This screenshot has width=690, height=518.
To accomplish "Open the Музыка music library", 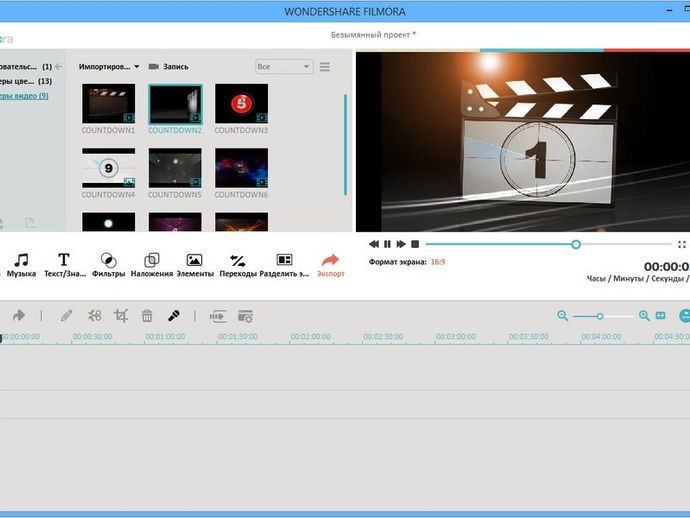I will tap(21, 265).
